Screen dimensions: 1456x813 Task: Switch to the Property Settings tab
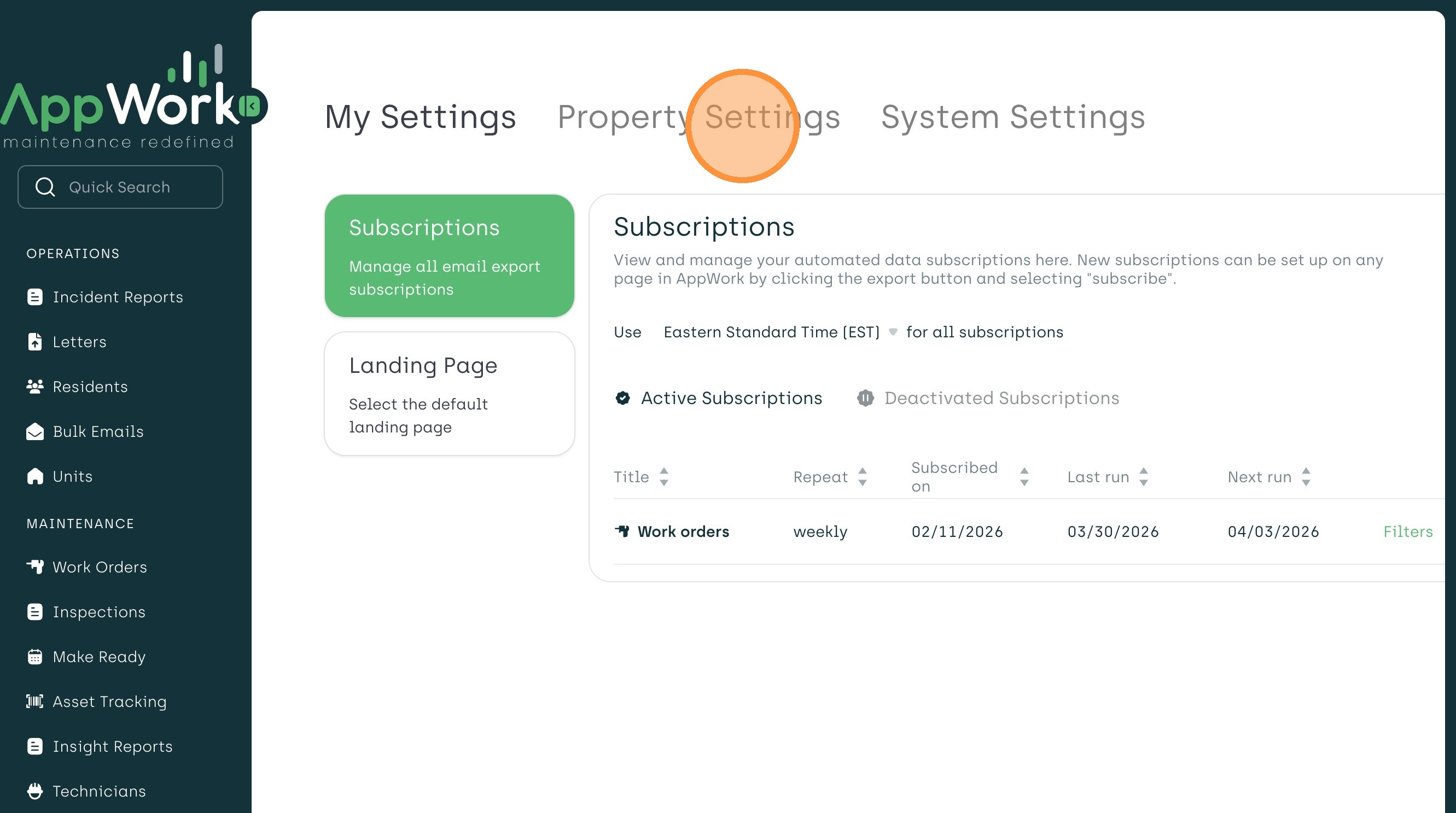coord(698,117)
